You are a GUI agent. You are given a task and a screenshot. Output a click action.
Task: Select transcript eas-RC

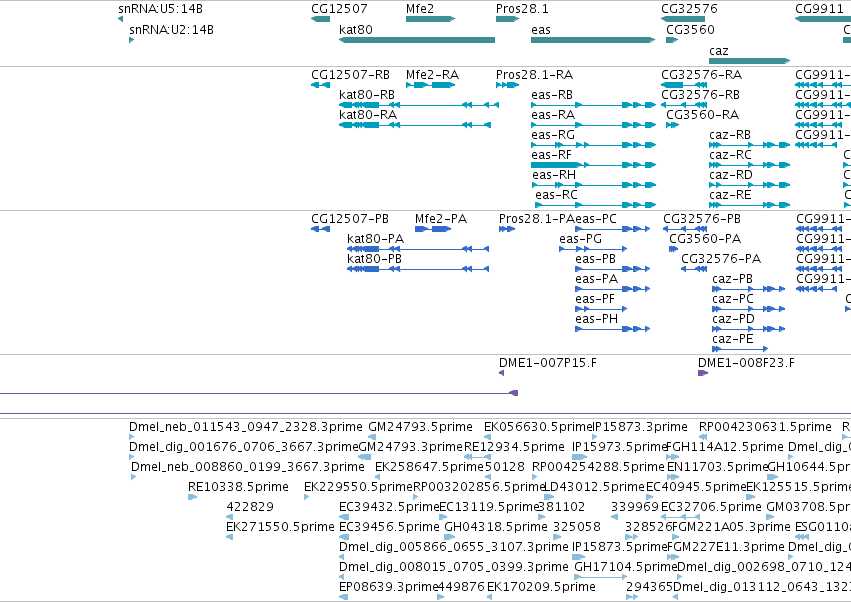[556, 195]
